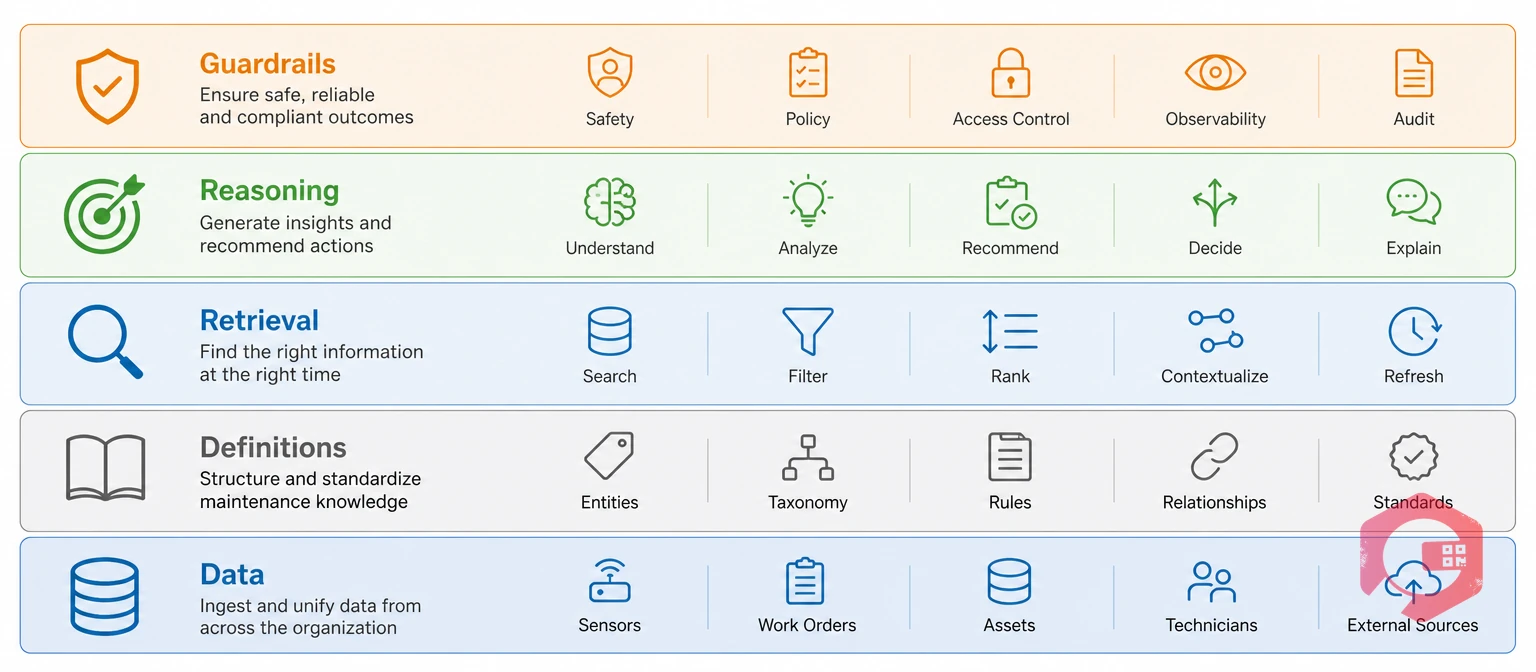Select the Work Orders clipboard icon
This screenshot has width=1536, height=672.
(x=807, y=582)
